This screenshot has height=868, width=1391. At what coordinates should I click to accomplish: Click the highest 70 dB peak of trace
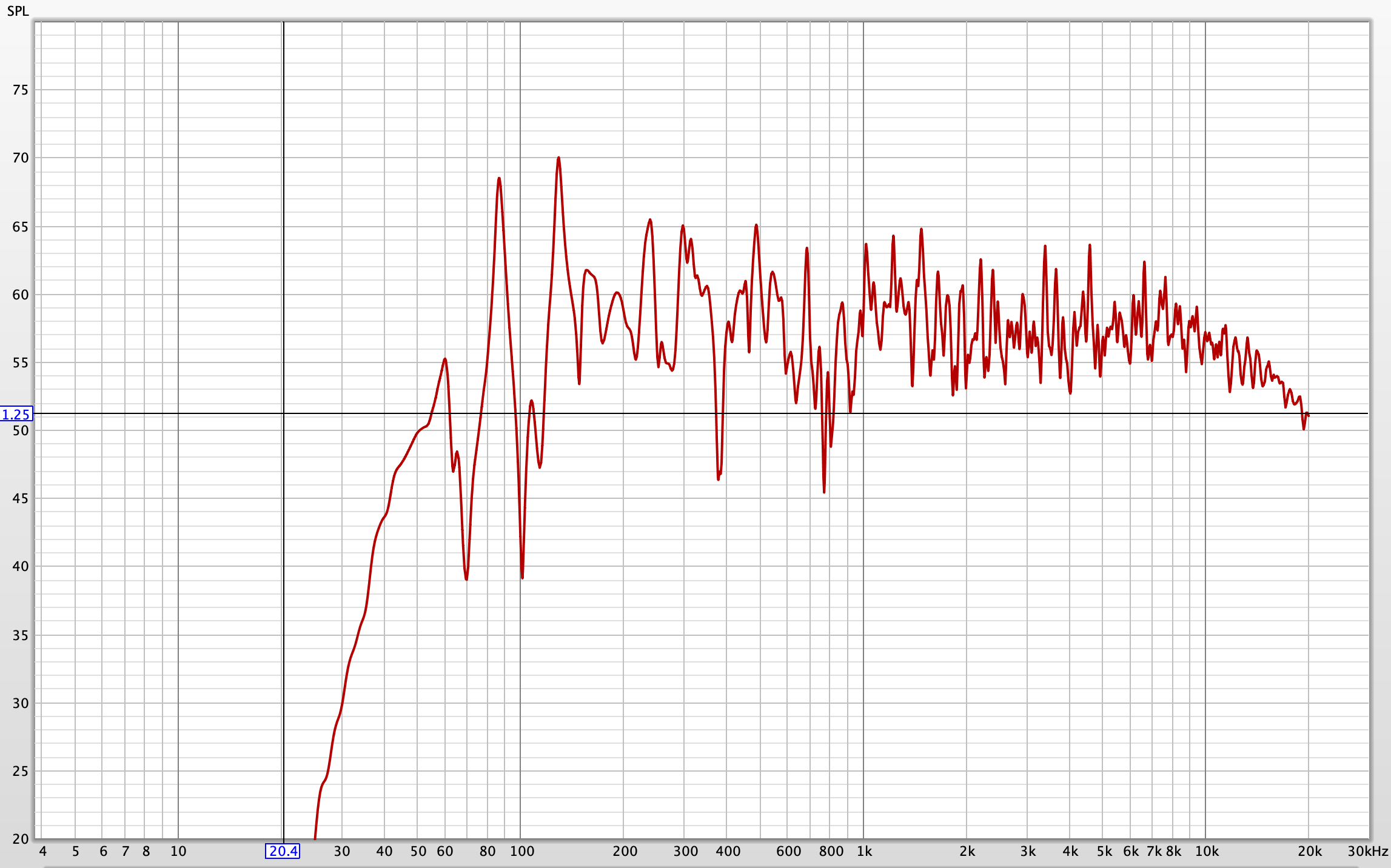pos(558,158)
